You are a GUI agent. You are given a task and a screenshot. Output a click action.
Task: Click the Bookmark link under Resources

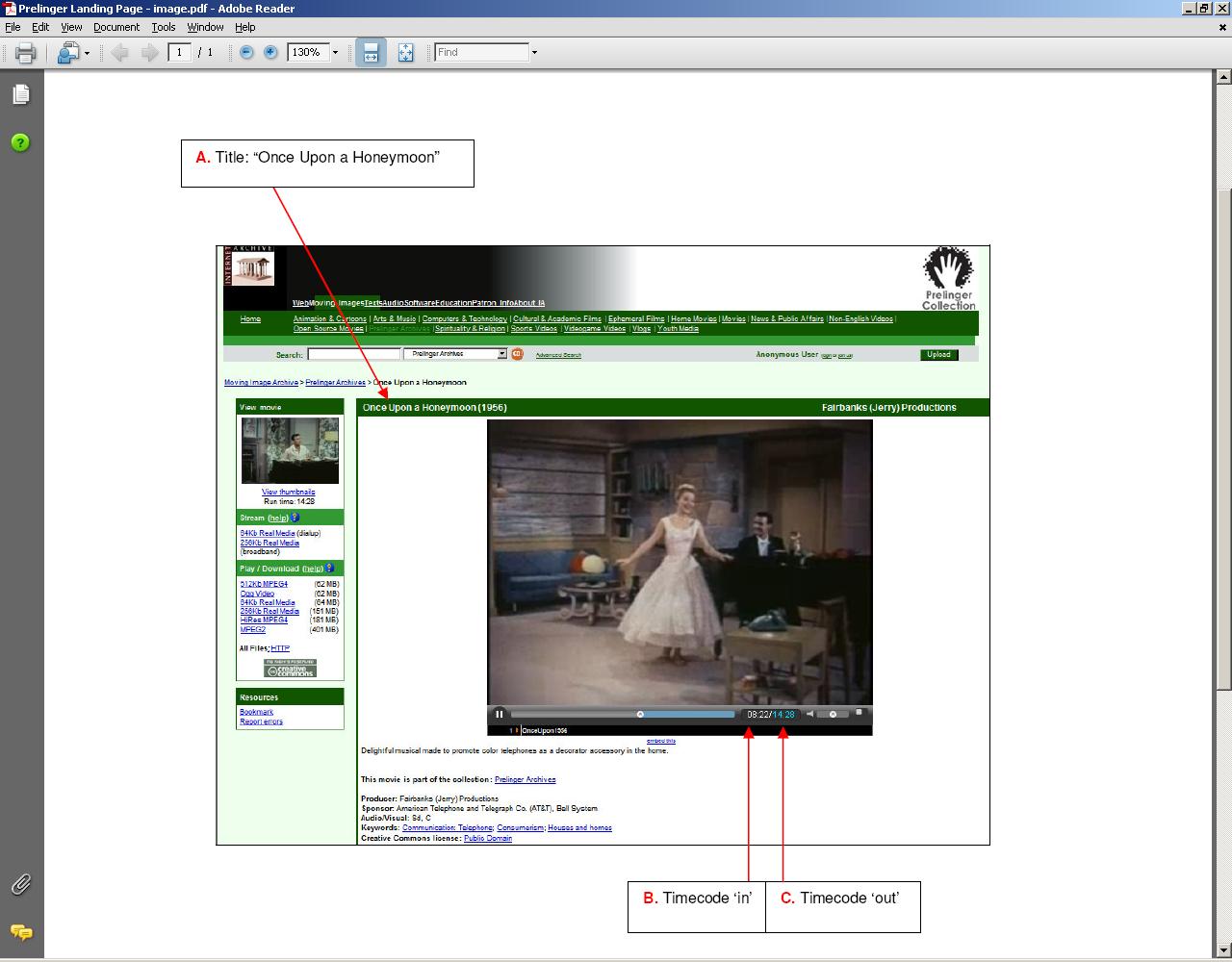pyautogui.click(x=256, y=712)
